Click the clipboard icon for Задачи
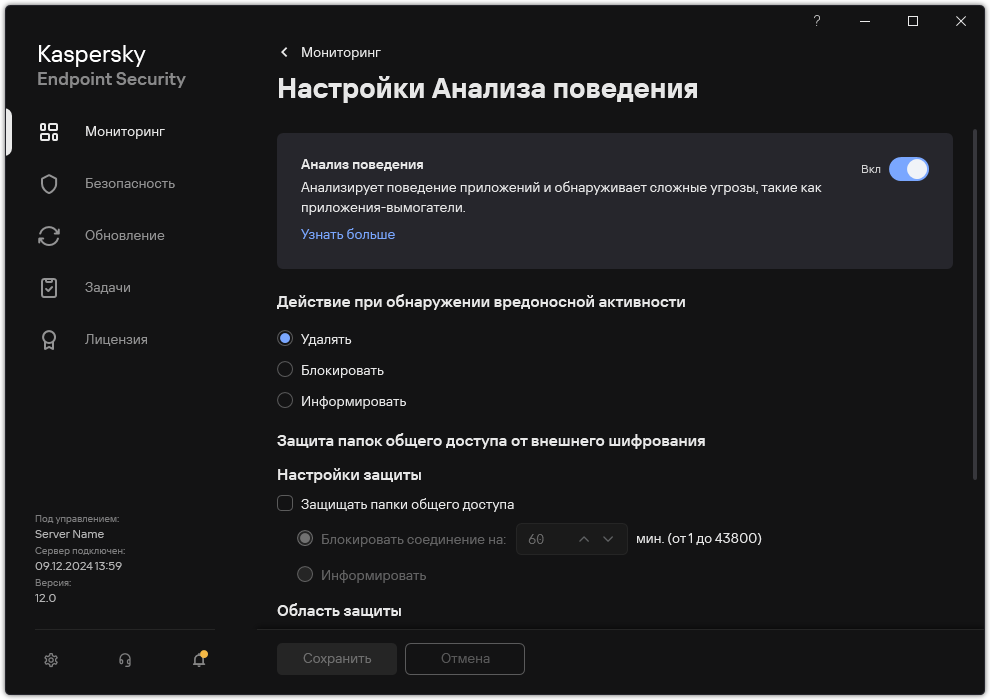This screenshot has width=990, height=700. pos(49,288)
